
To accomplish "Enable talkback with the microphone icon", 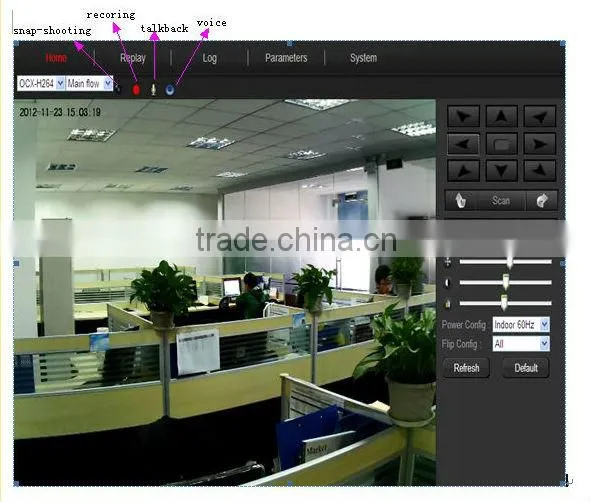I will tap(153, 89).
